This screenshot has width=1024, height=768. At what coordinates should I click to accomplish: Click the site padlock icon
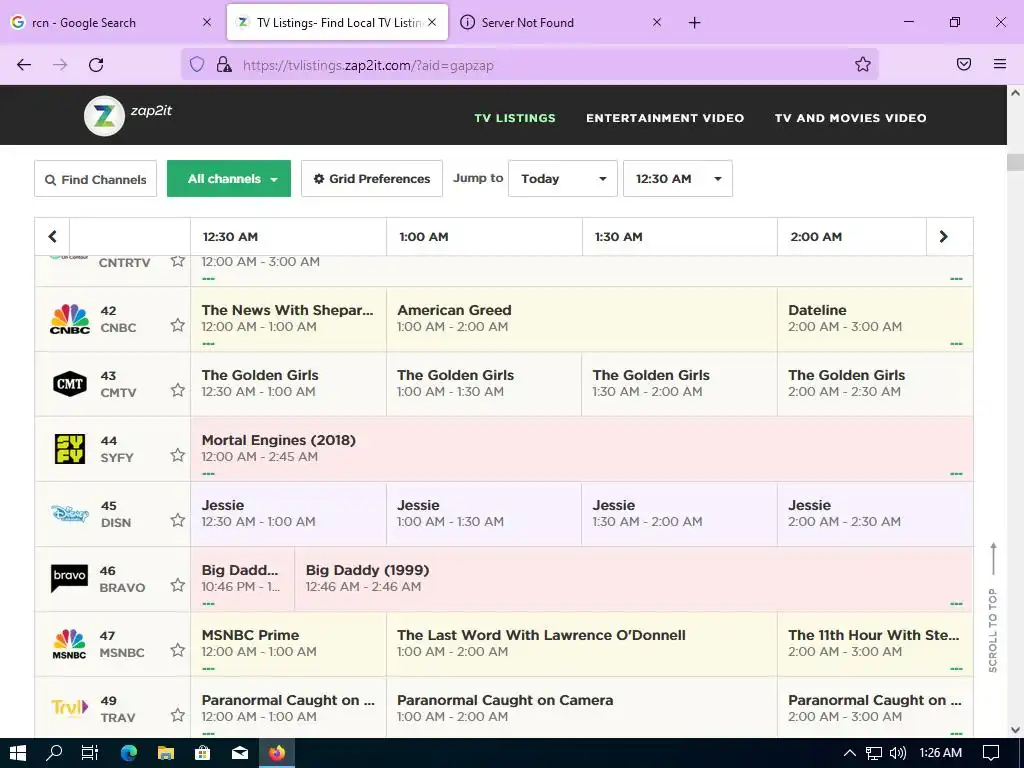pos(224,64)
